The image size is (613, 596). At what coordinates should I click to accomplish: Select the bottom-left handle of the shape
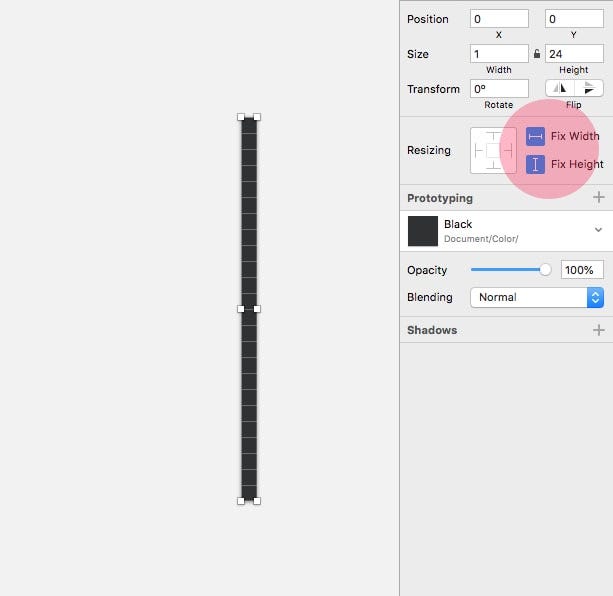(241, 501)
